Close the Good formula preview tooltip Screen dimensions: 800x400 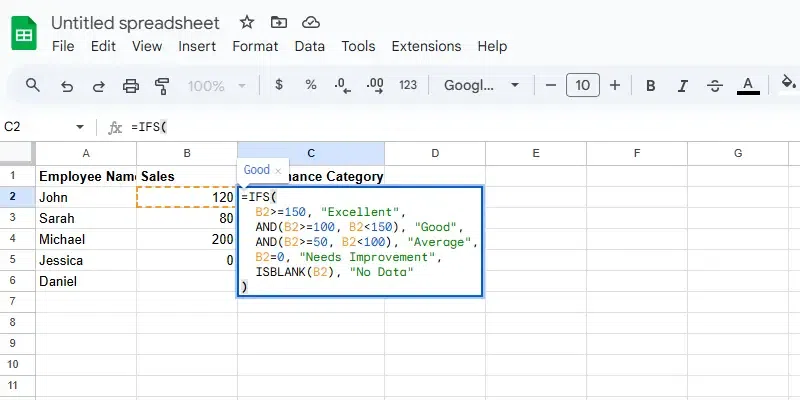point(278,170)
